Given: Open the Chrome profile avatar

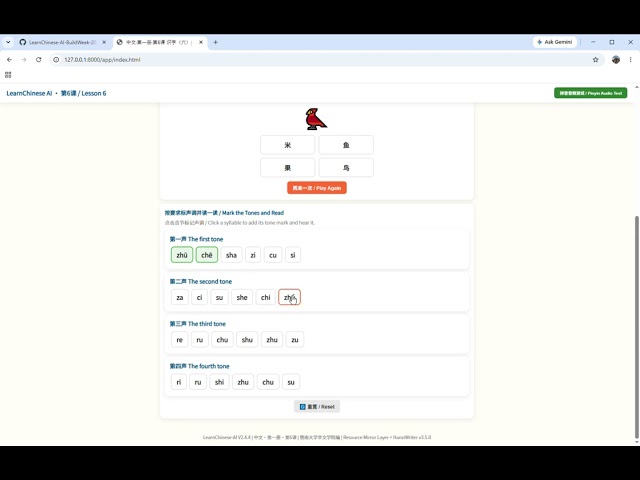Looking at the screenshot, I should (x=616, y=60).
